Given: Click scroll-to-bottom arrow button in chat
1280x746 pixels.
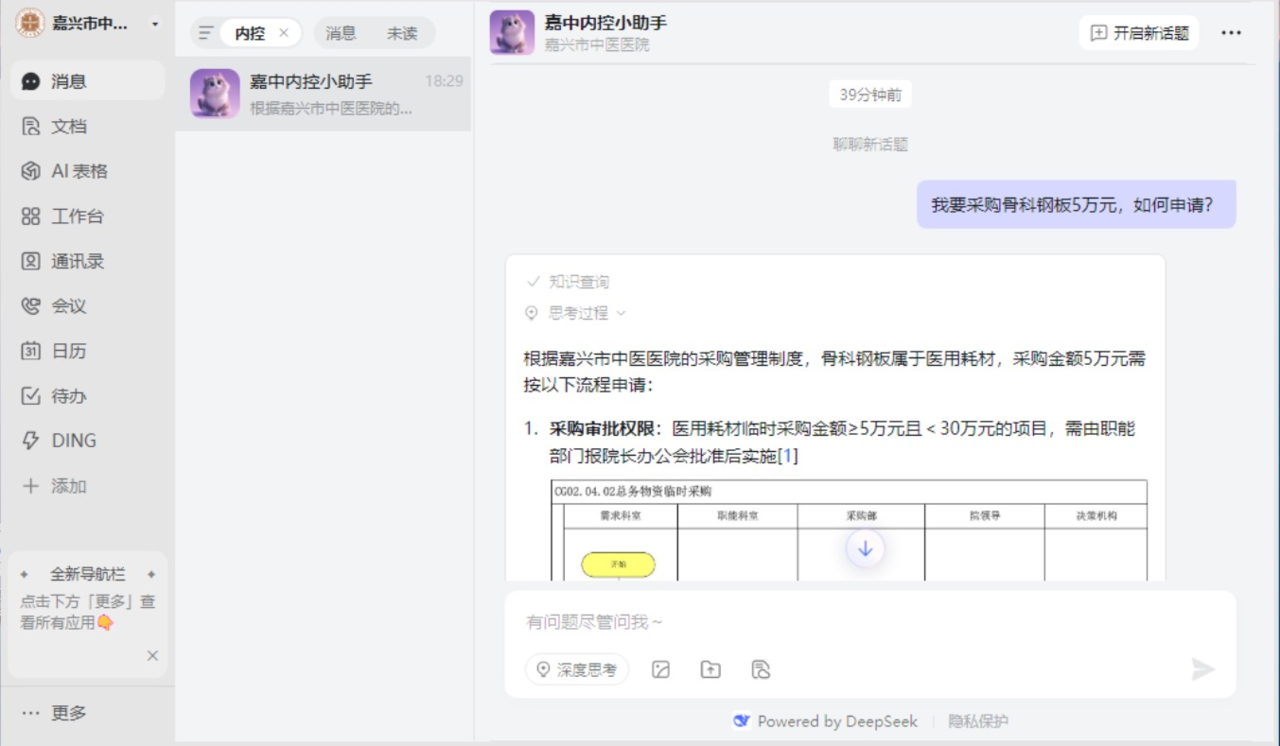Looking at the screenshot, I should click(x=865, y=548).
